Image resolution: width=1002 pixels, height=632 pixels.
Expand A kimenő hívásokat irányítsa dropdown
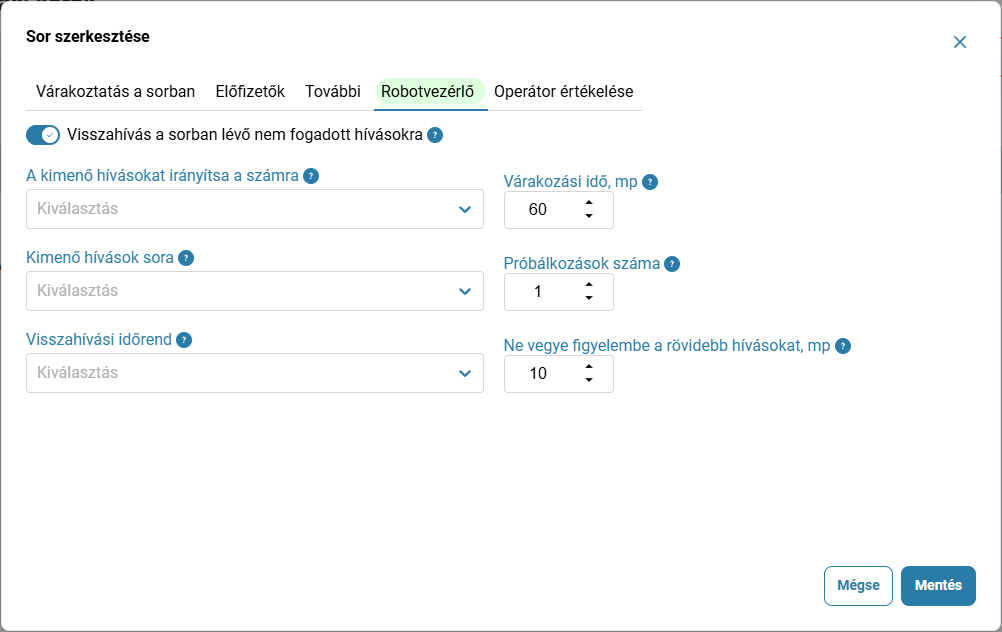[x=254, y=209]
